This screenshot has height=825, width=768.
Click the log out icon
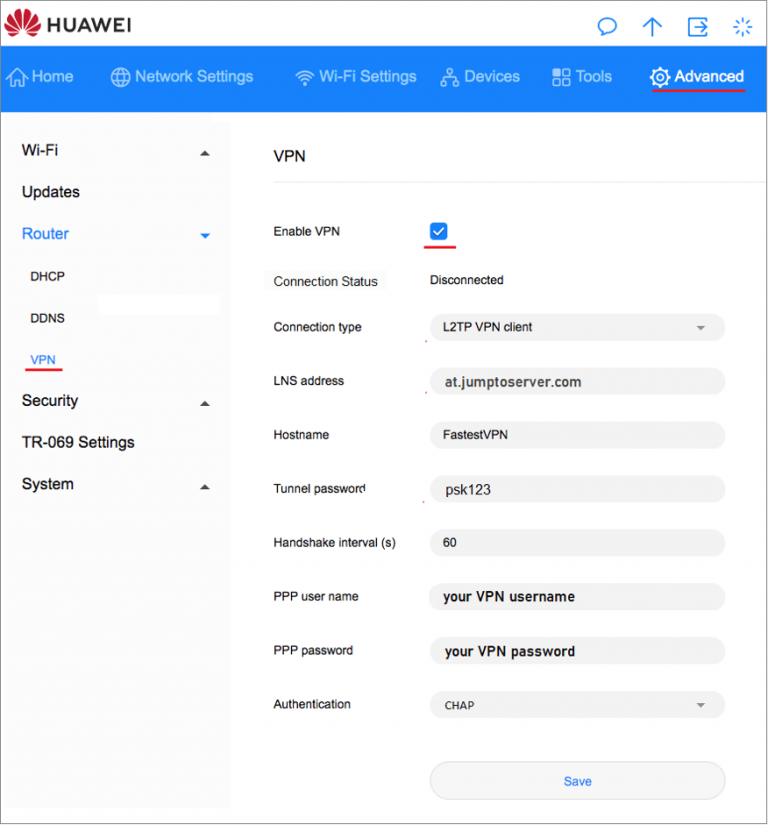[697, 27]
